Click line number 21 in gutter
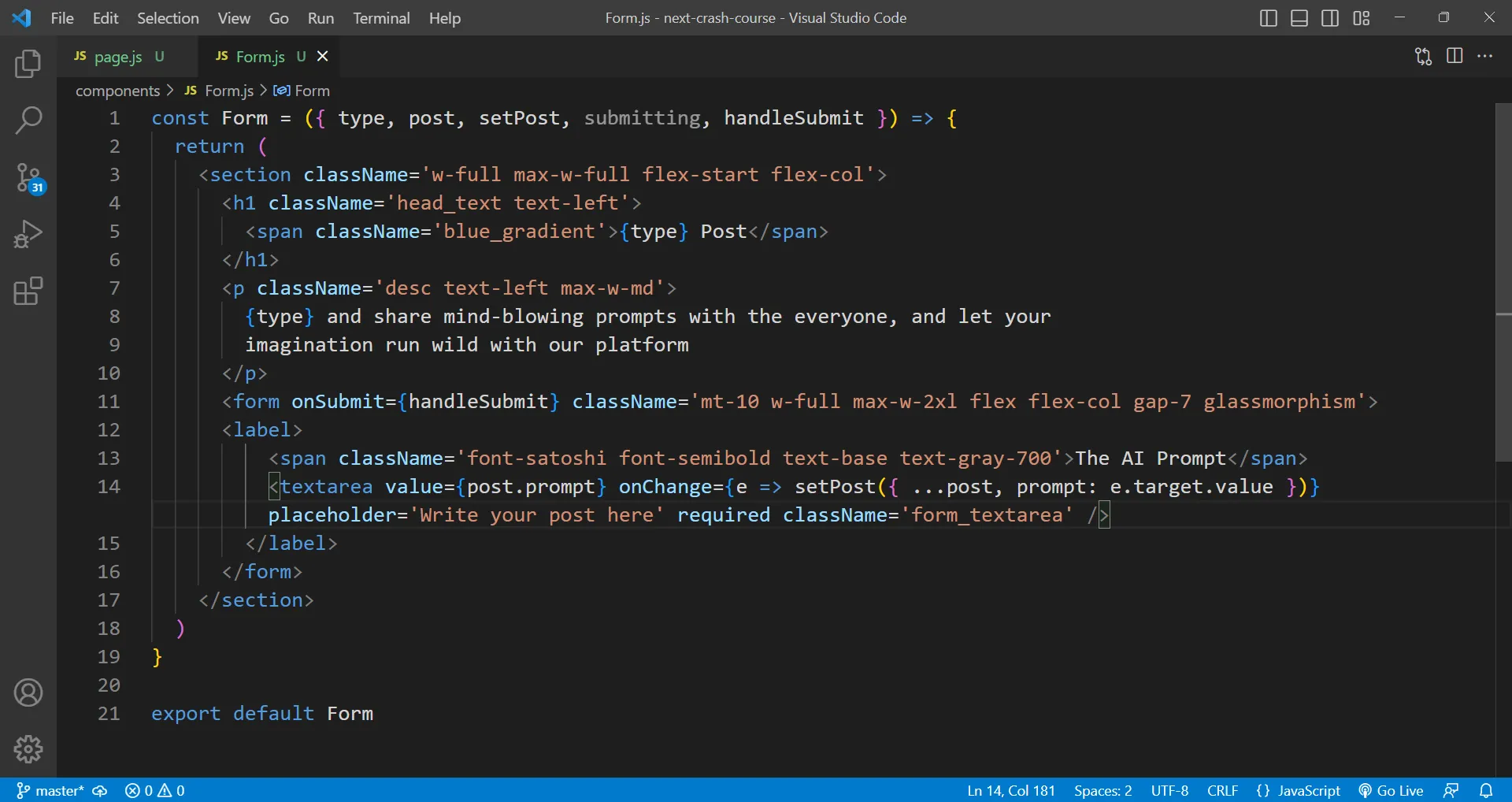 [x=109, y=714]
